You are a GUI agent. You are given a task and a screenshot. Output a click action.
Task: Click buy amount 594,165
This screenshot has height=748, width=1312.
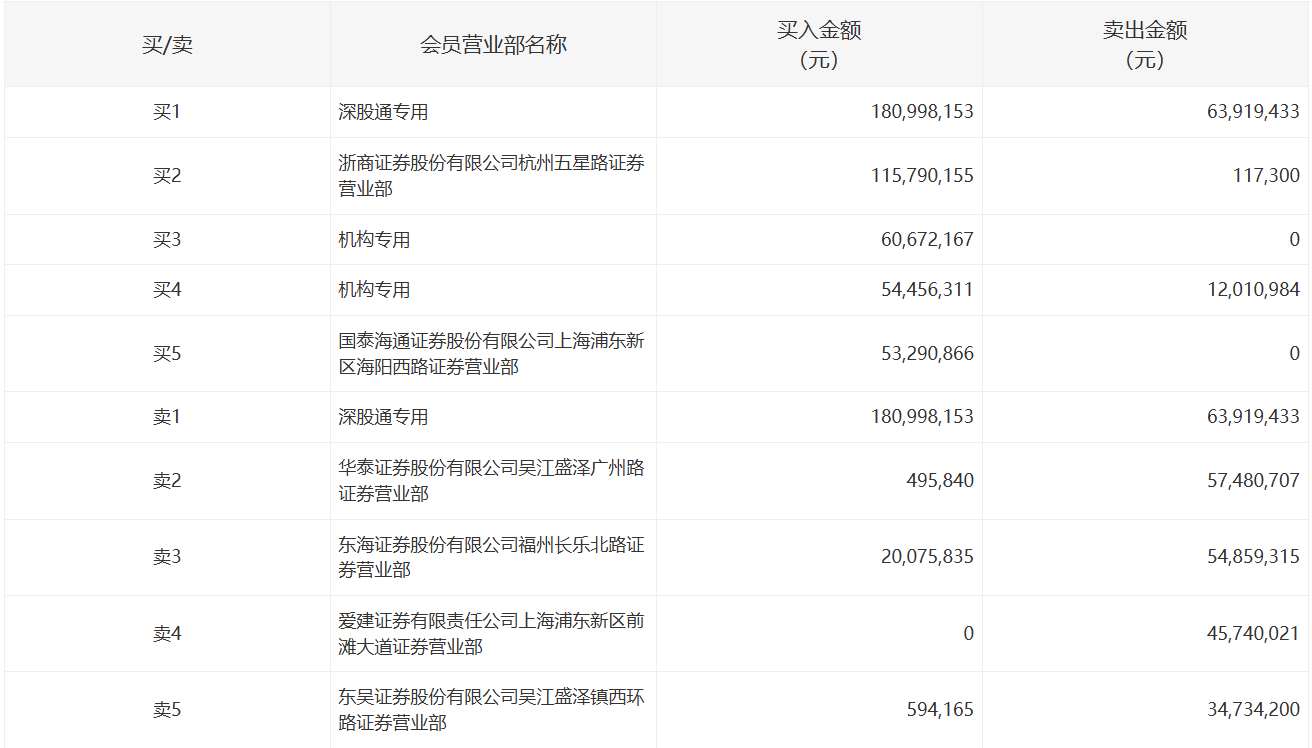[940, 710]
